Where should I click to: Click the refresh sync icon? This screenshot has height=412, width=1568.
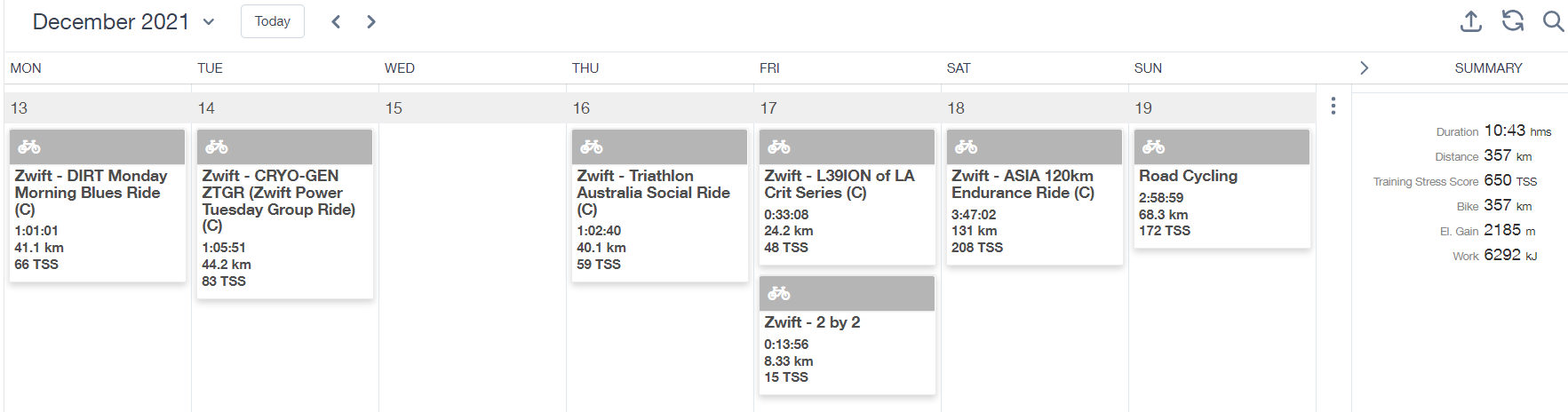coord(1513,20)
